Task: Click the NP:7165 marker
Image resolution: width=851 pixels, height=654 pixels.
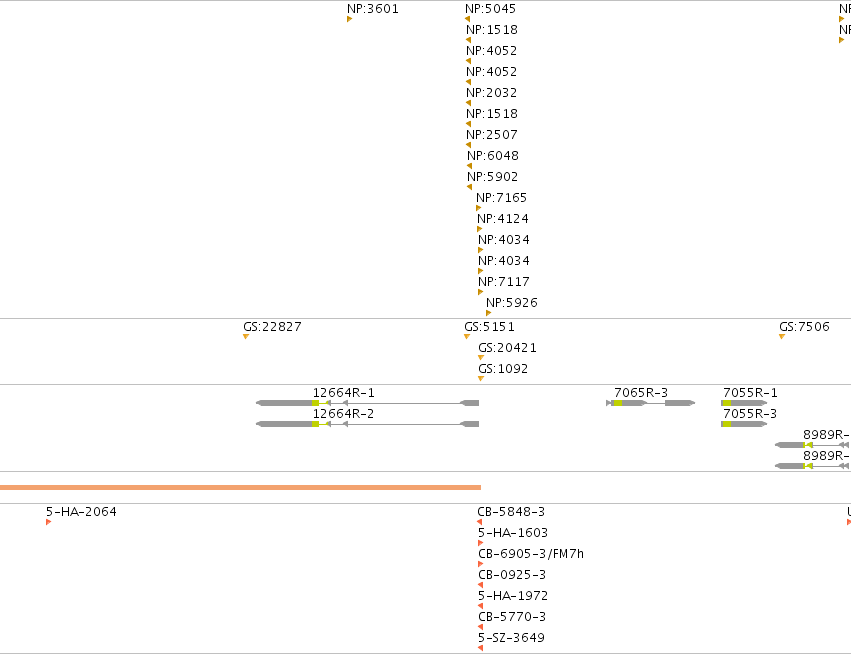Action: click(x=479, y=208)
